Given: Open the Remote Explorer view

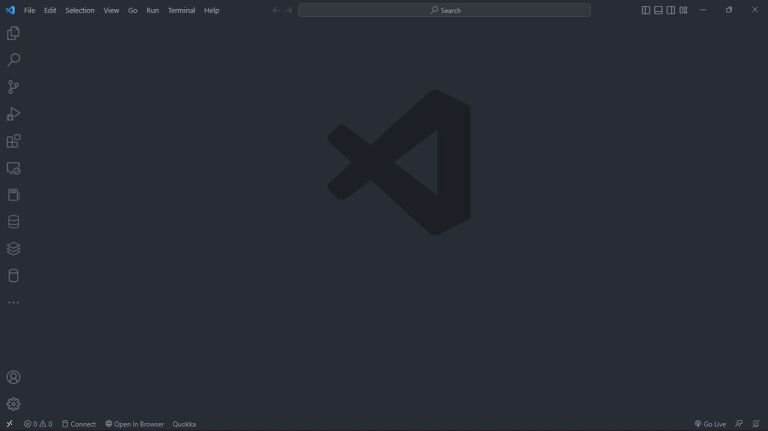Looking at the screenshot, I should 13,168.
